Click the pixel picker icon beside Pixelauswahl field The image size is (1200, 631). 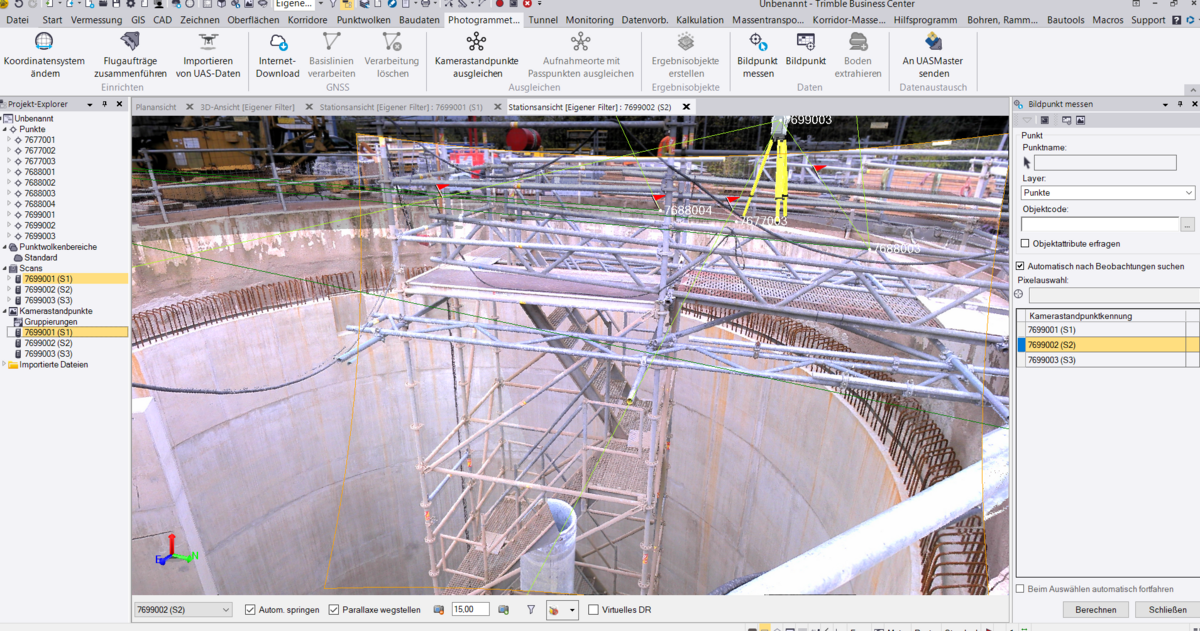coord(1019,295)
